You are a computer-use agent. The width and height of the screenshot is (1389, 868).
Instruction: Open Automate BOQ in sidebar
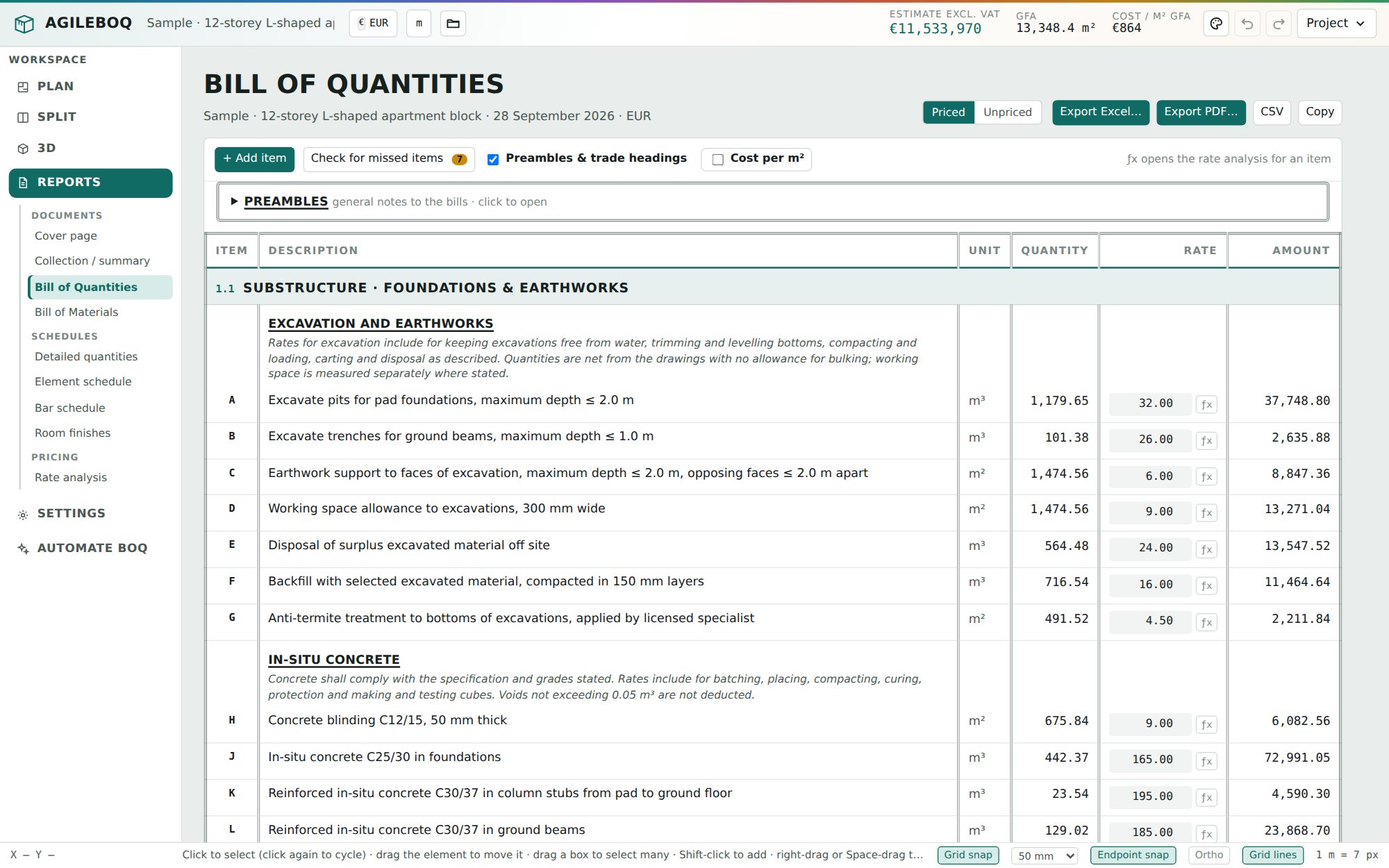click(x=90, y=548)
